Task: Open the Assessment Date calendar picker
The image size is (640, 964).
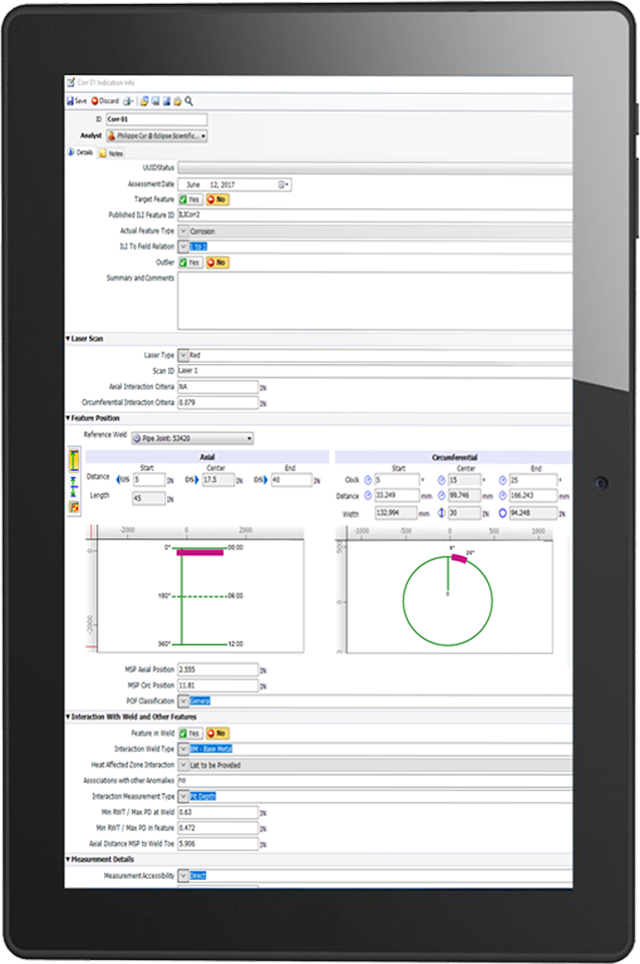Action: (x=283, y=184)
